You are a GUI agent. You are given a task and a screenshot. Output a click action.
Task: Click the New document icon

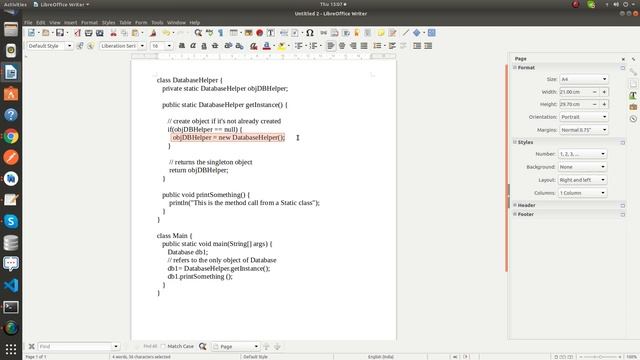(x=31, y=33)
